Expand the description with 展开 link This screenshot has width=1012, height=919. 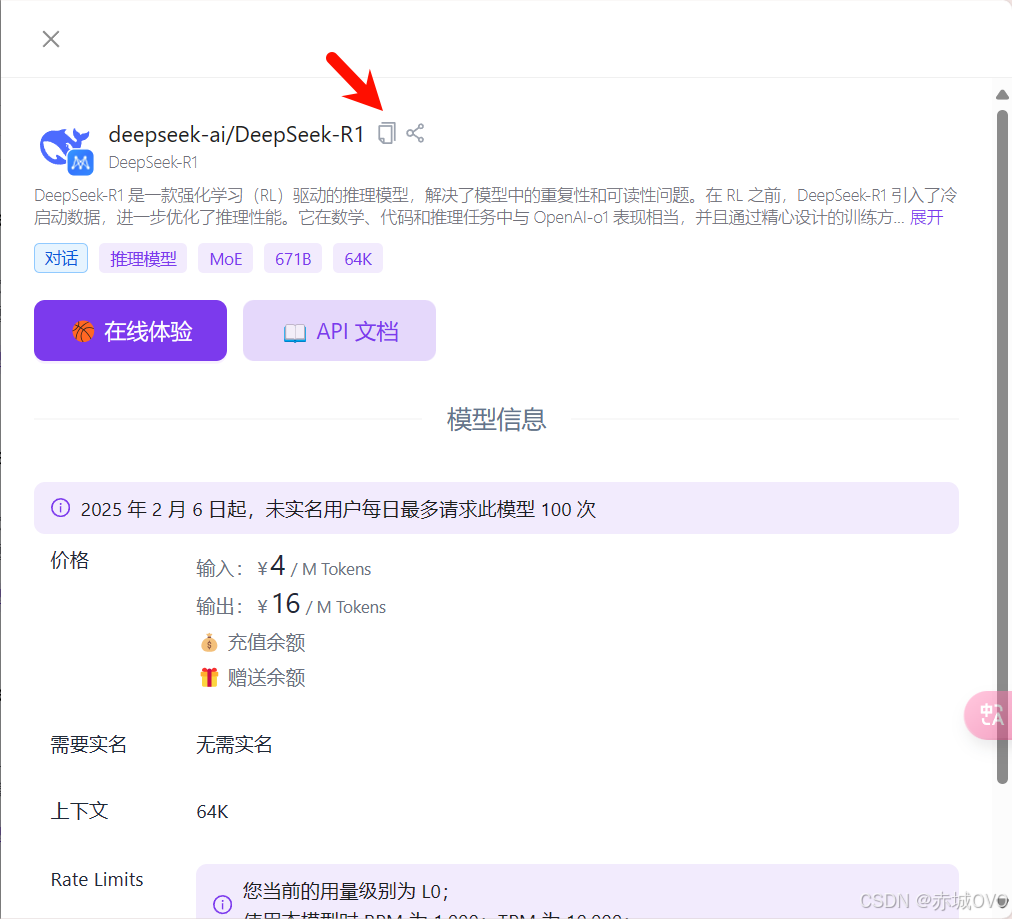pos(926,217)
